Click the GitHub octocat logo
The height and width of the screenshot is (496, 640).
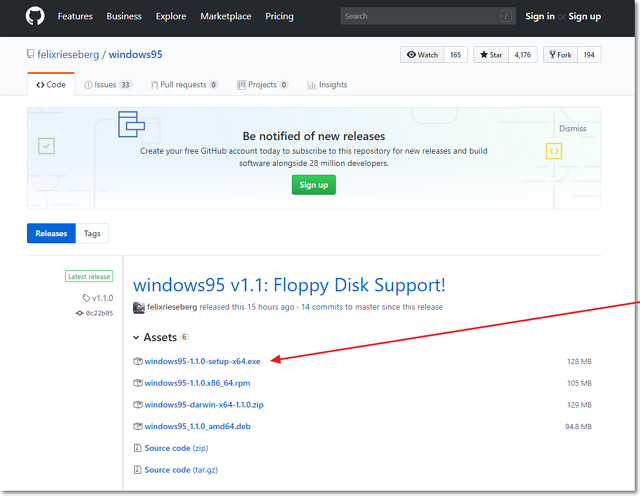35,16
